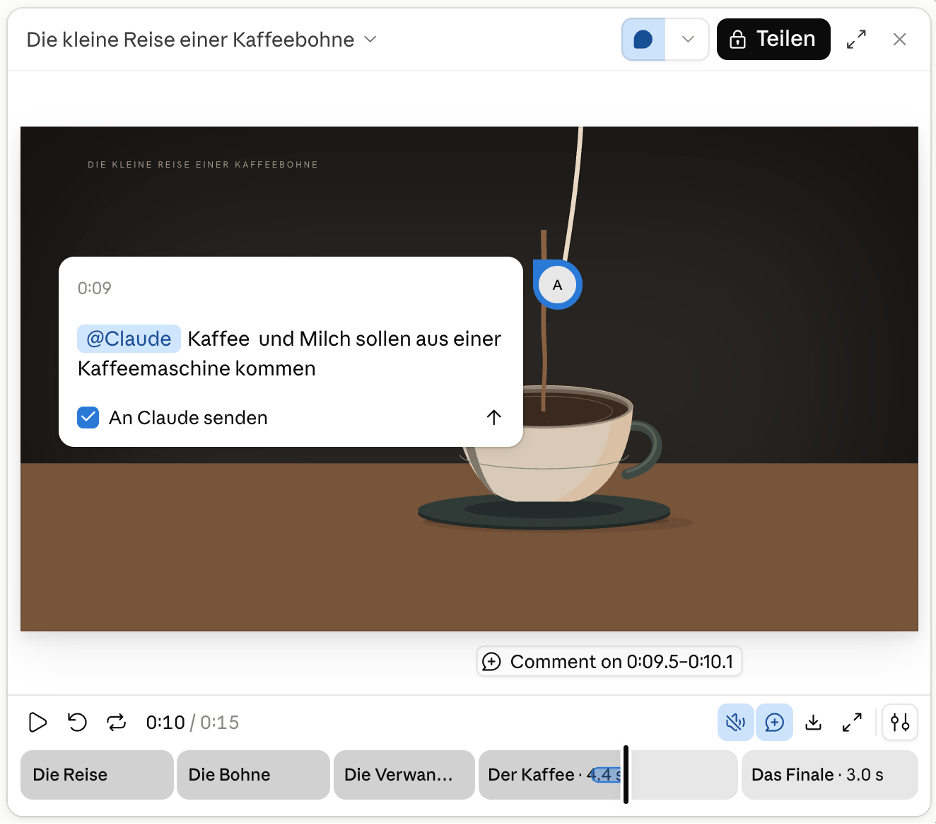
Task: Select the @Claude mention tag
Action: (129, 339)
